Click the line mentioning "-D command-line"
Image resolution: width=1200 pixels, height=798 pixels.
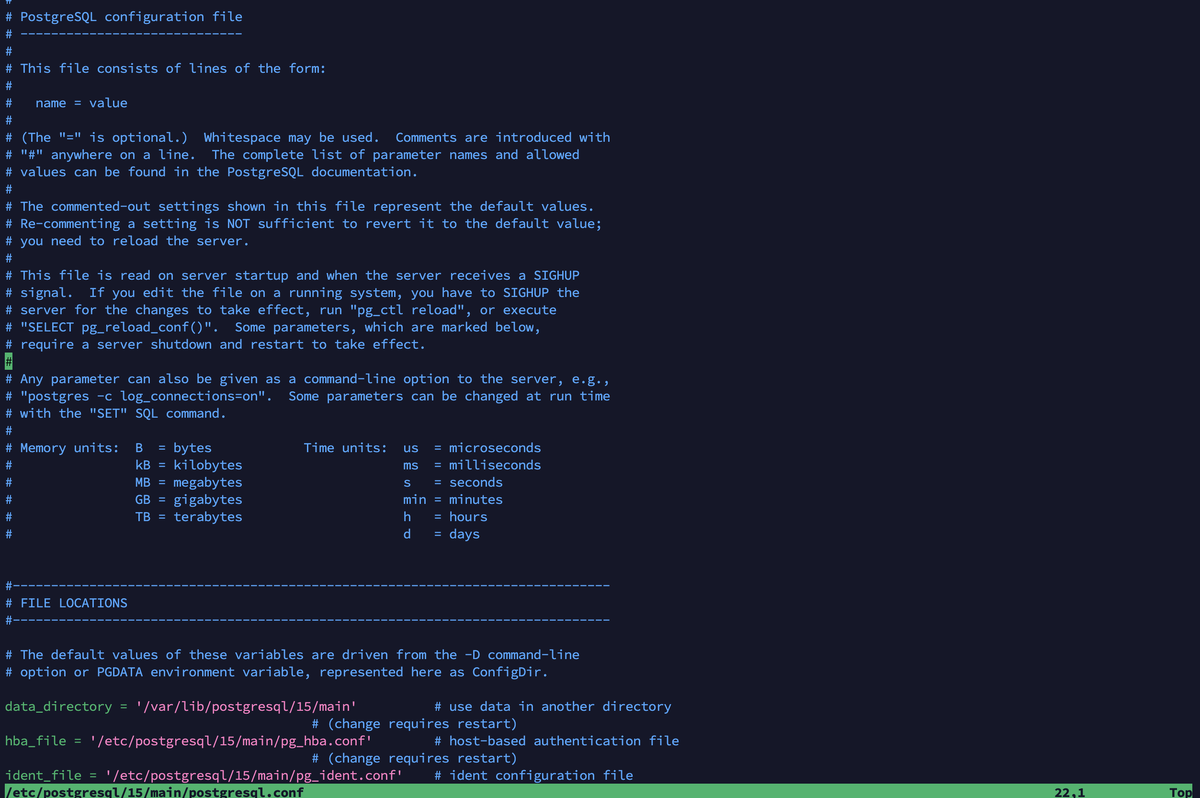292,655
